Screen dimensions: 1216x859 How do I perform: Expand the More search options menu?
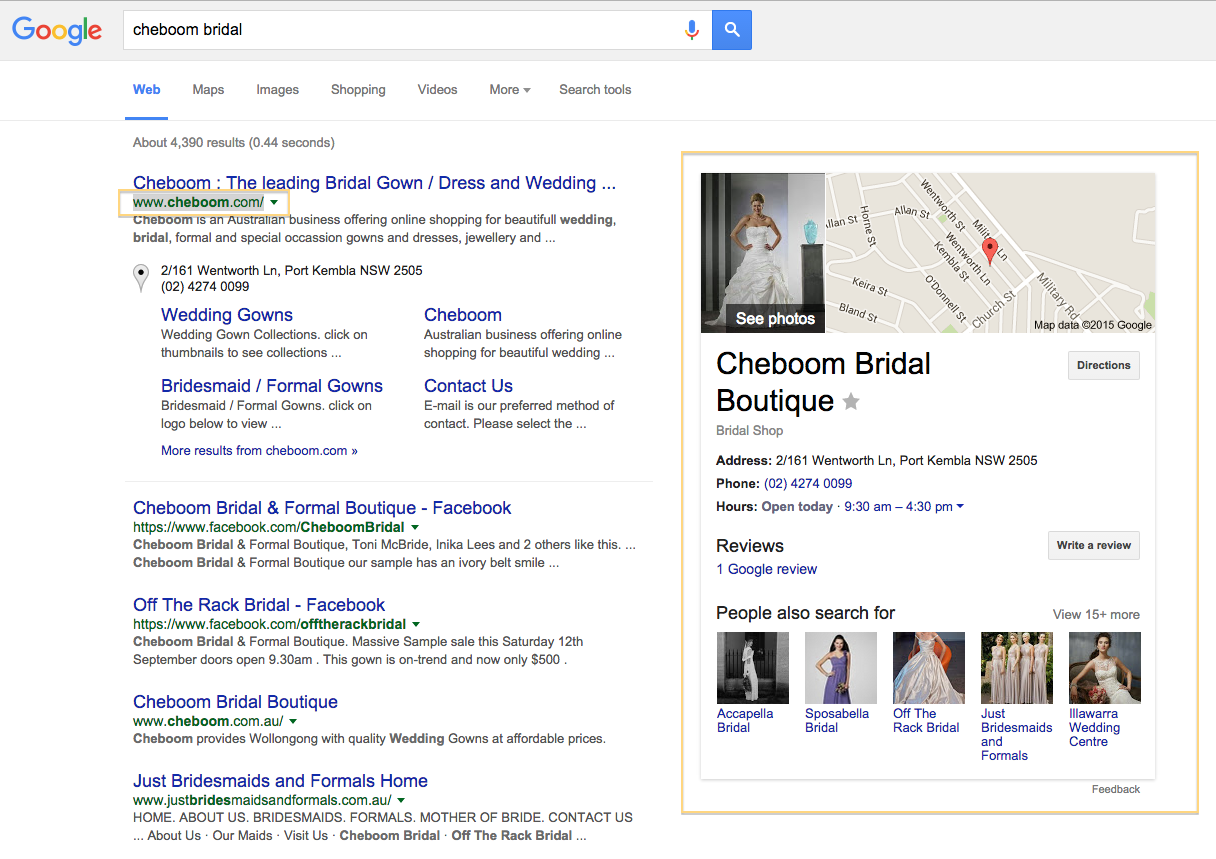[x=509, y=90]
